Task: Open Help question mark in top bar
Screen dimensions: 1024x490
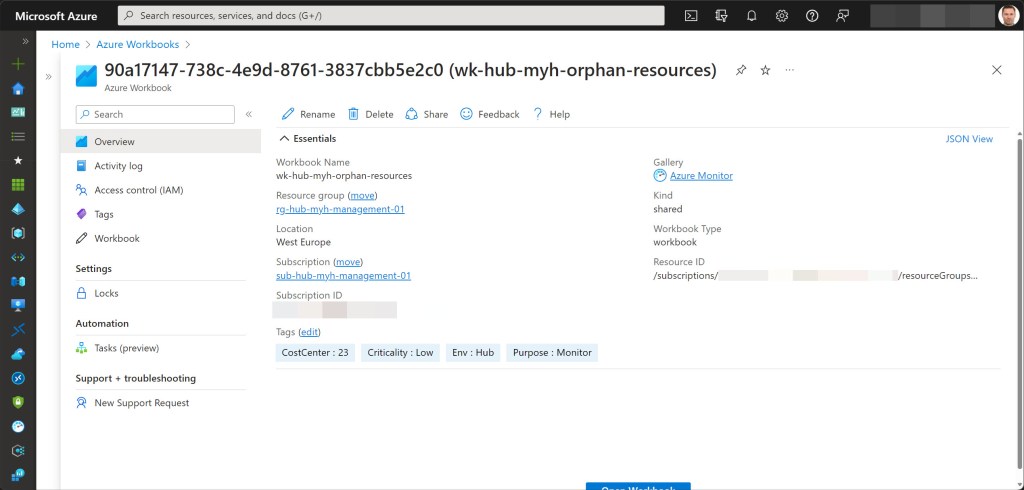Action: pos(812,15)
